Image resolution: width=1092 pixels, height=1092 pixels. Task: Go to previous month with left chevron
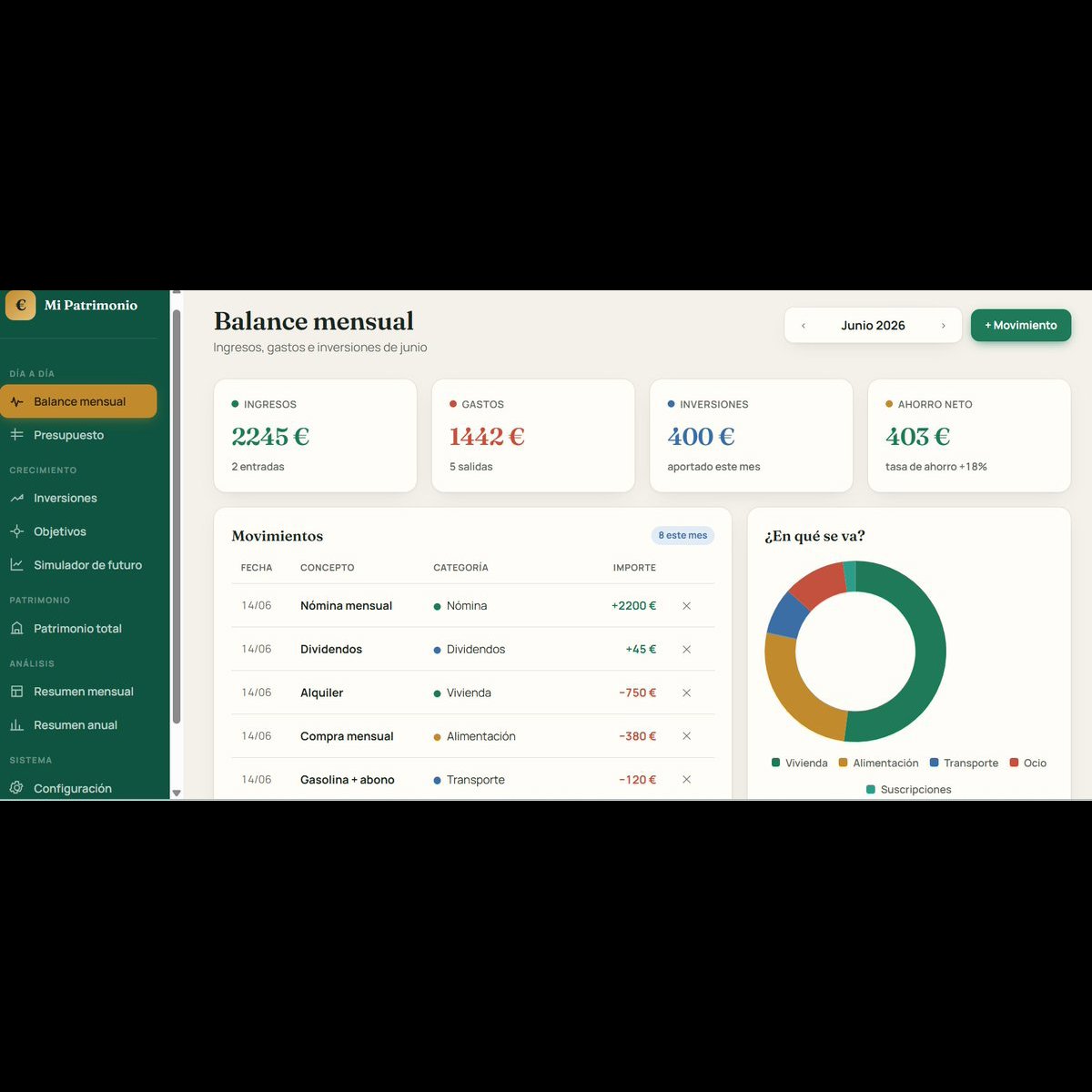coord(804,326)
